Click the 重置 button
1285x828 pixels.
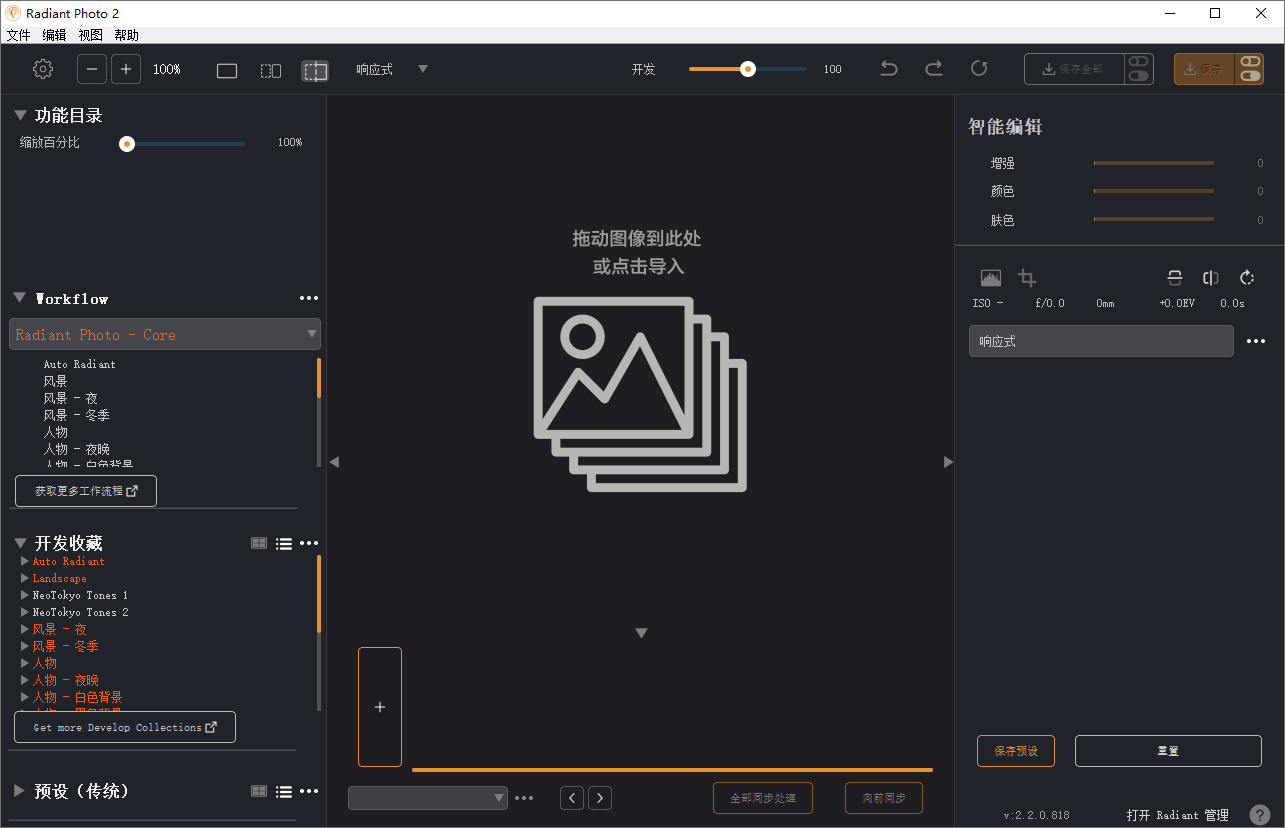click(1168, 751)
